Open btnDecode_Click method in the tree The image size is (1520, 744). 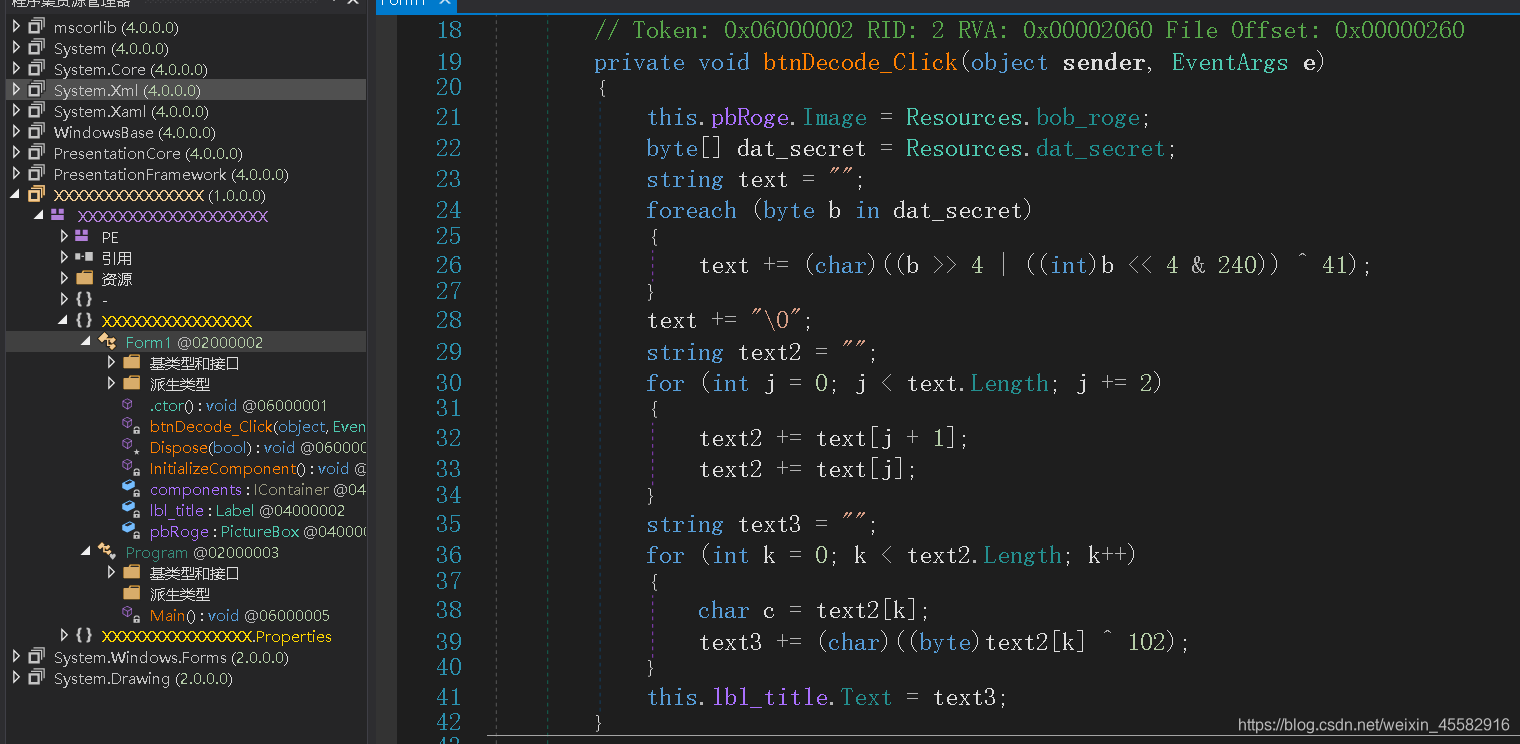point(257,426)
